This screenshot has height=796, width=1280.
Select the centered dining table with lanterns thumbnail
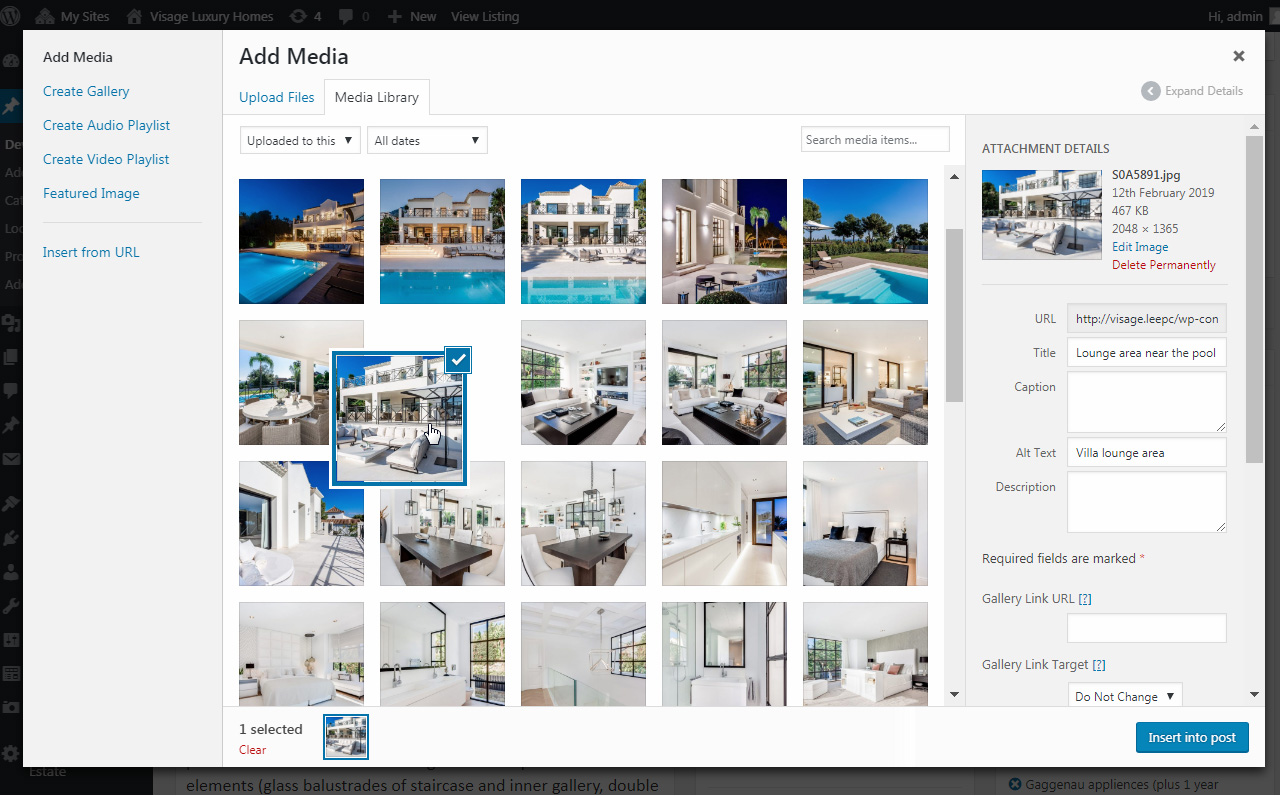point(583,523)
